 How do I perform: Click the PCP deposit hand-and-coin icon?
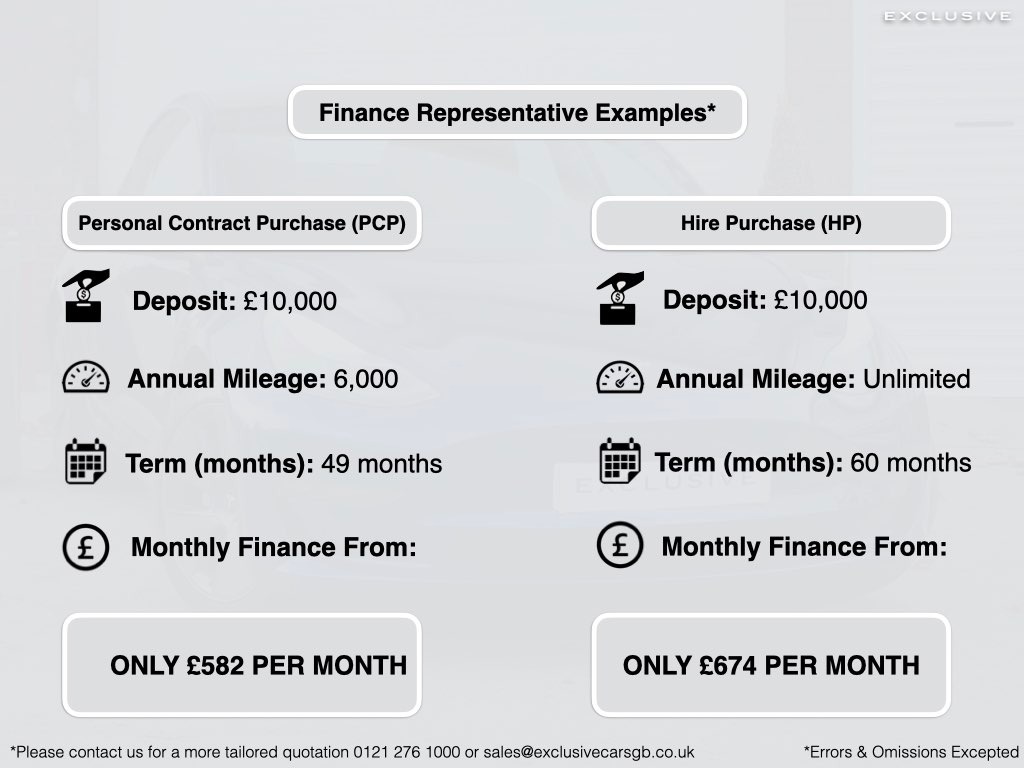86,295
